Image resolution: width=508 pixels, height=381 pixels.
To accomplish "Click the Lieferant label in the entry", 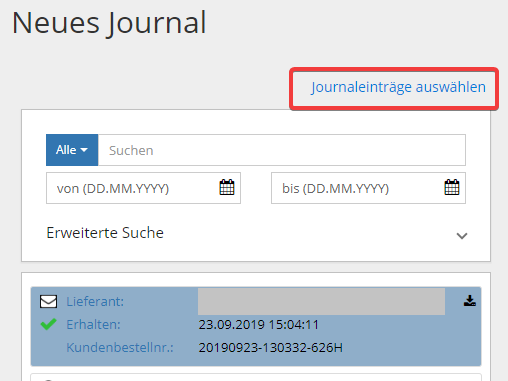I will coord(95,302).
